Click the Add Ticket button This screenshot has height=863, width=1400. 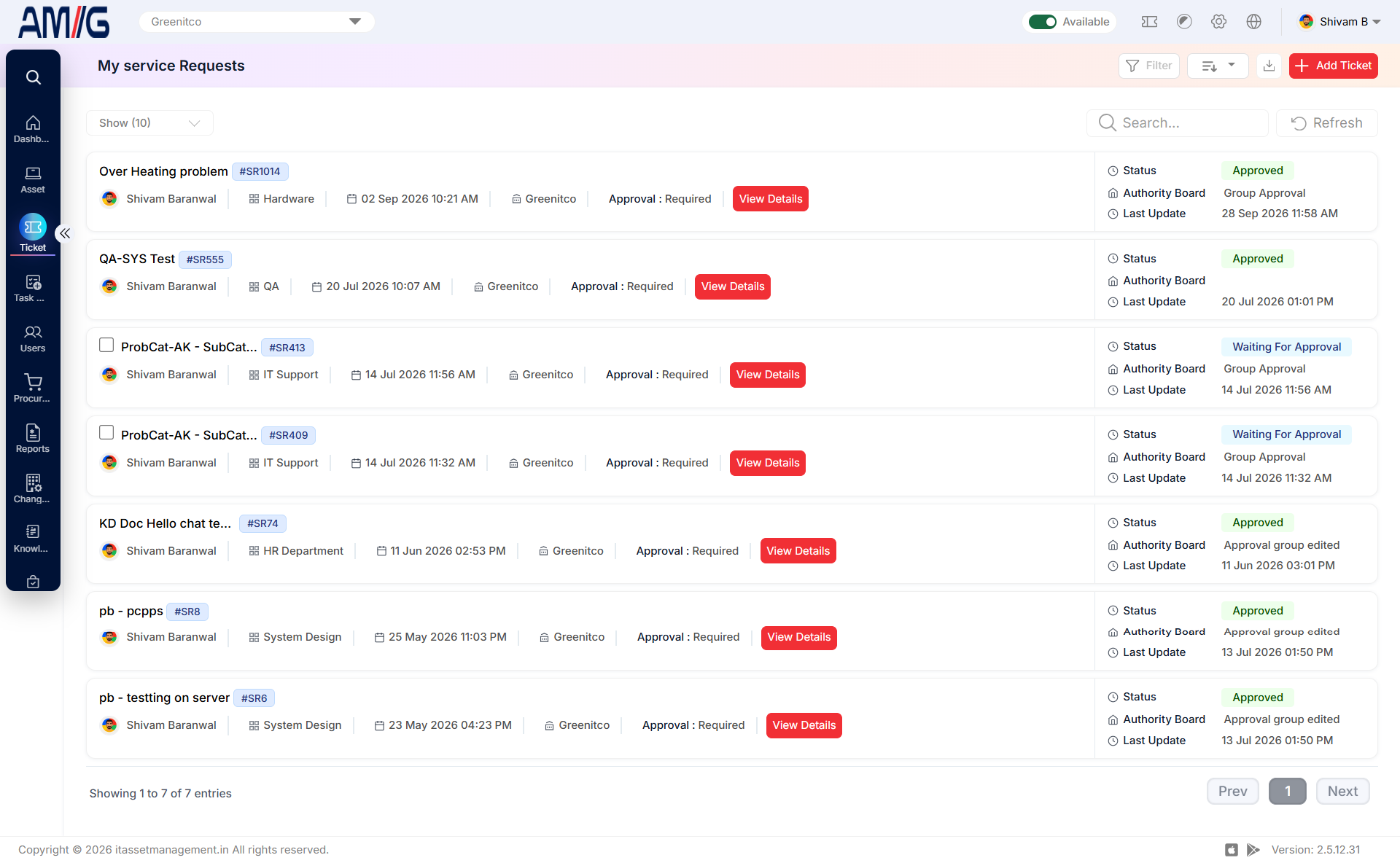pyautogui.click(x=1333, y=66)
